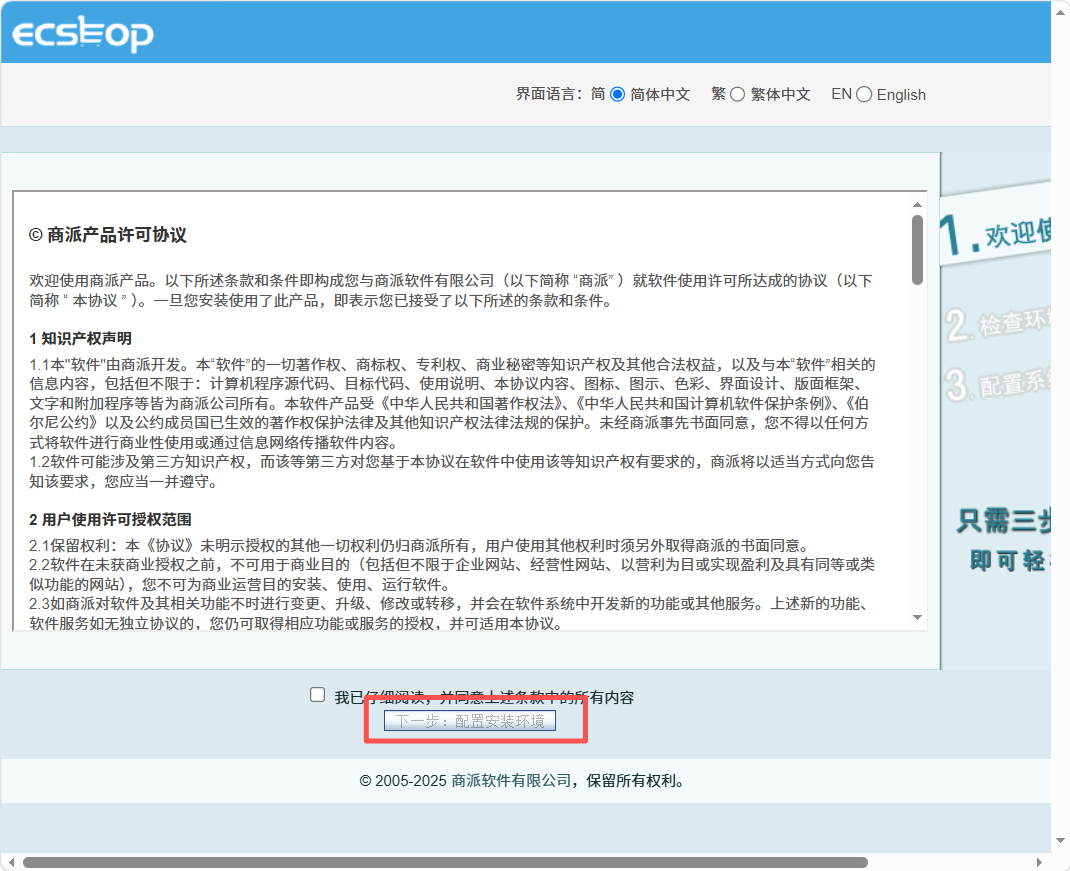Click the page horizontal scroll-right arrow
Image resolution: width=1070 pixels, height=871 pixels.
pyautogui.click(x=1039, y=862)
